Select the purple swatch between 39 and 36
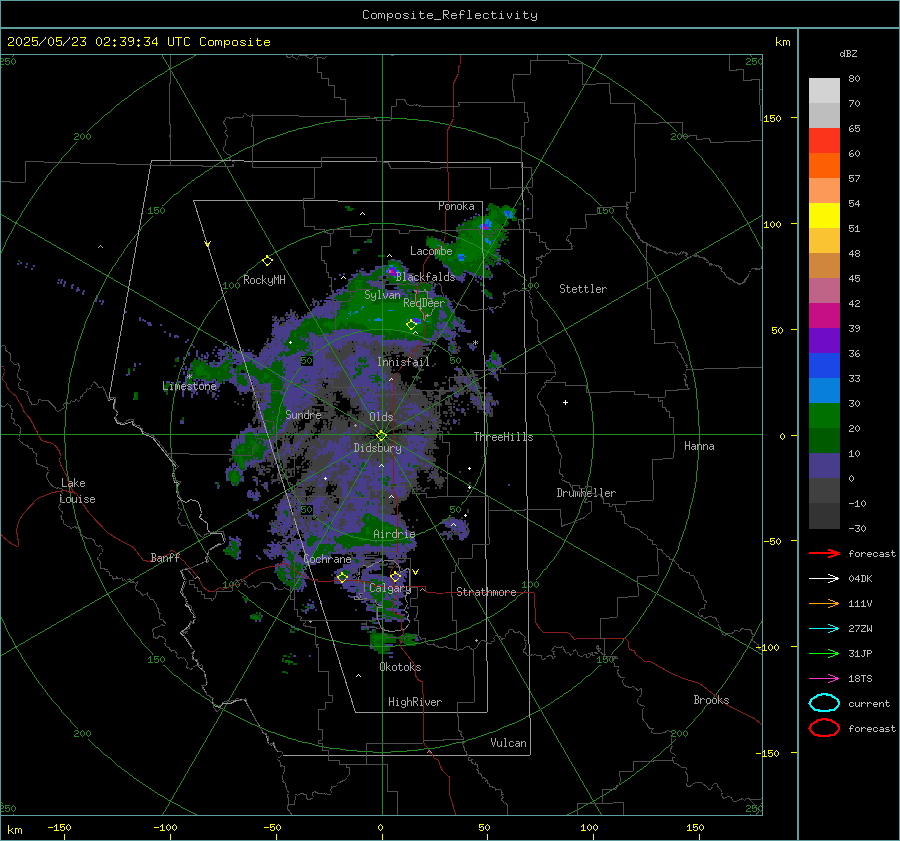This screenshot has height=841, width=900. tap(824, 341)
